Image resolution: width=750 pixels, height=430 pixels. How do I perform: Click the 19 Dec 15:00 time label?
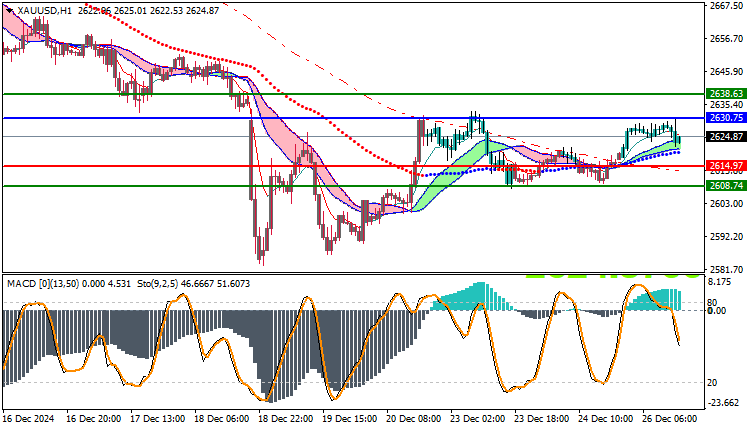(350, 419)
